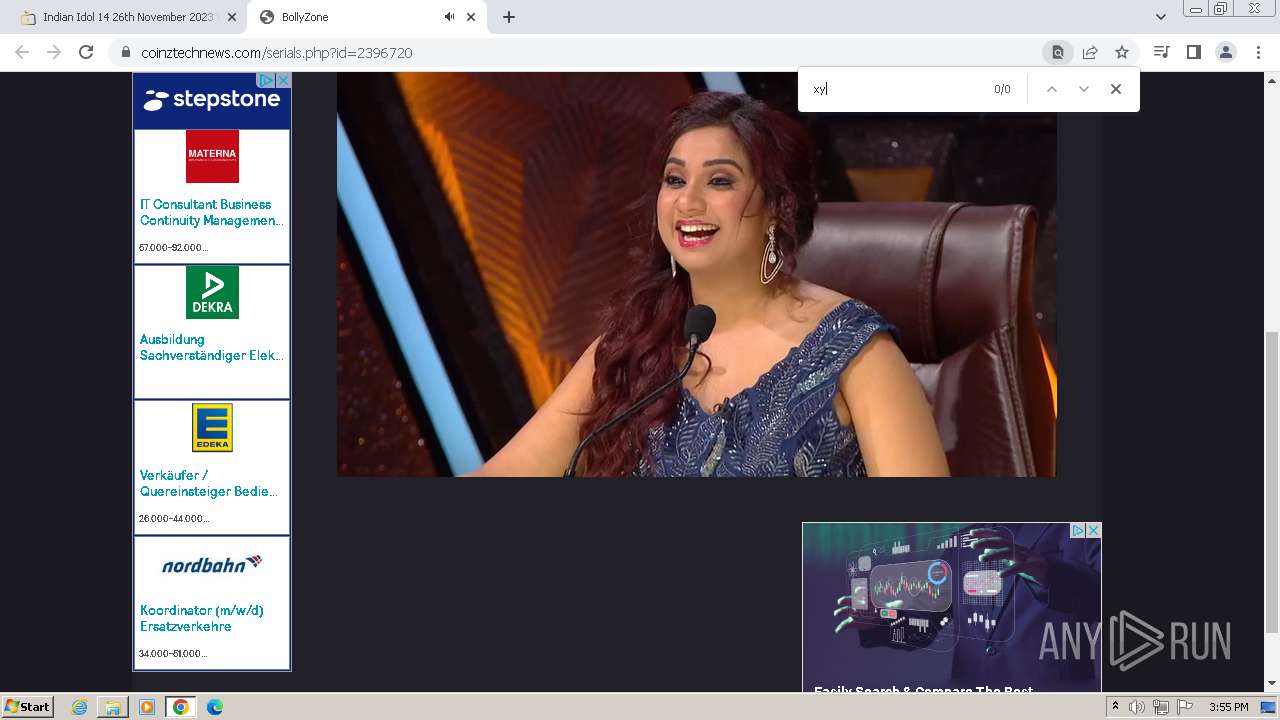Click the EDEKA logo
Viewport: 1280px width, 720px height.
tap(212, 427)
